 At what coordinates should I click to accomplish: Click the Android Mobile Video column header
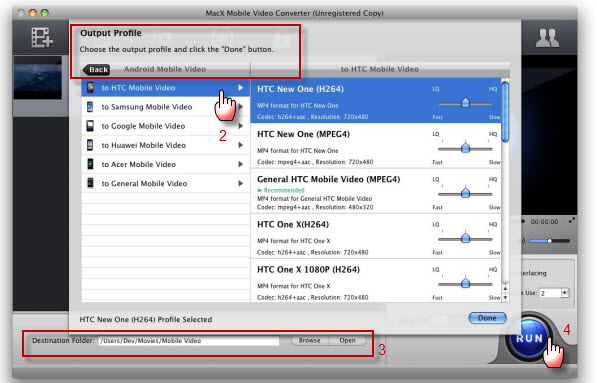tap(165, 69)
